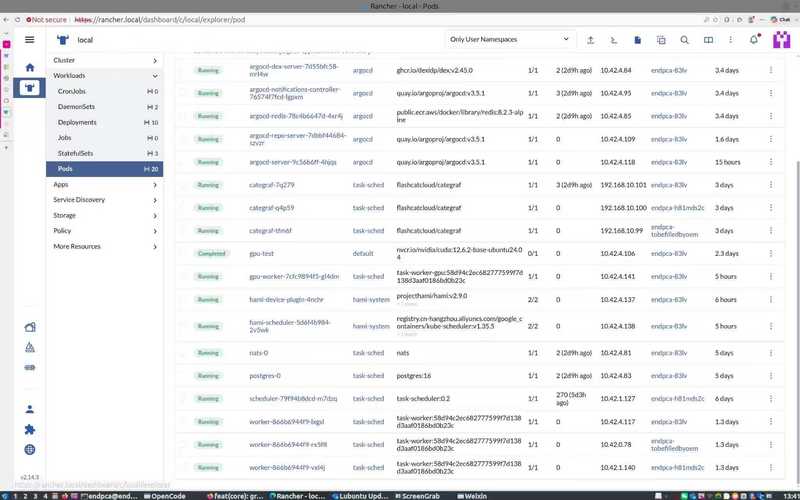This screenshot has width=800, height=500.
Task: Collapse the Workloads section
Action: [105, 76]
